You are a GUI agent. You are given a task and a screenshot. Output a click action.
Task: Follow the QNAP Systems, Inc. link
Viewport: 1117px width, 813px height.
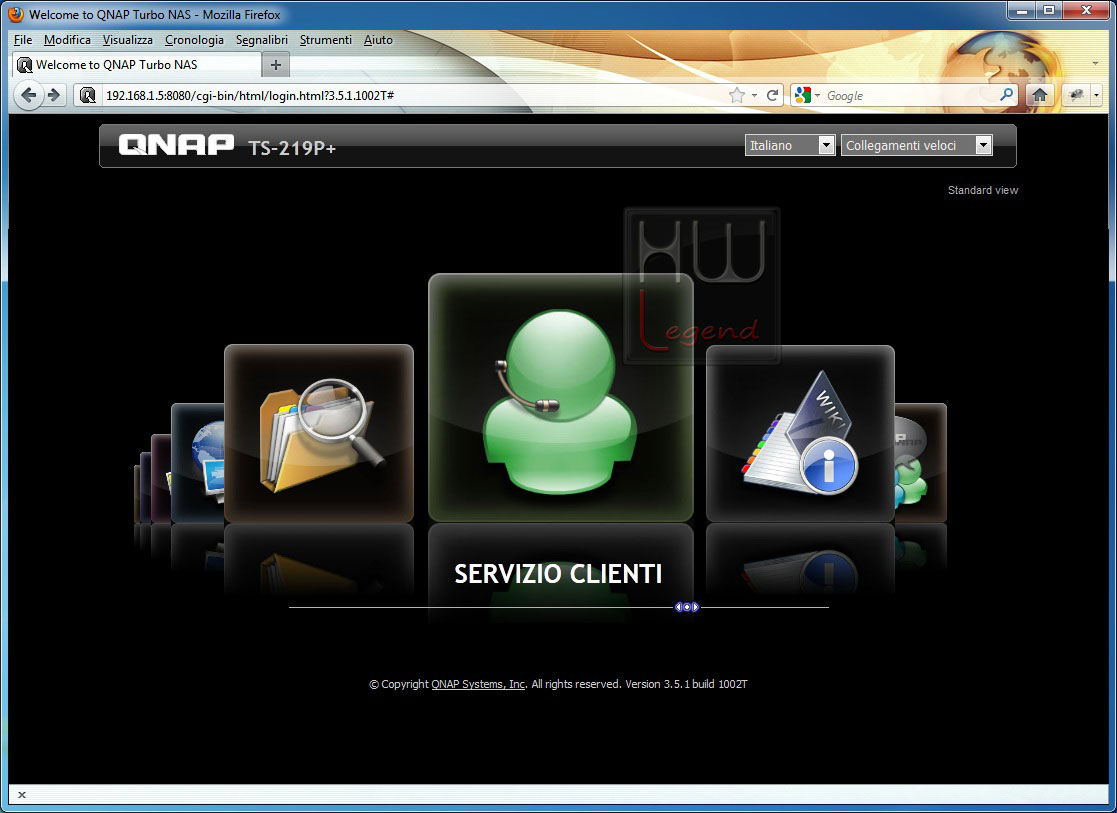point(478,684)
